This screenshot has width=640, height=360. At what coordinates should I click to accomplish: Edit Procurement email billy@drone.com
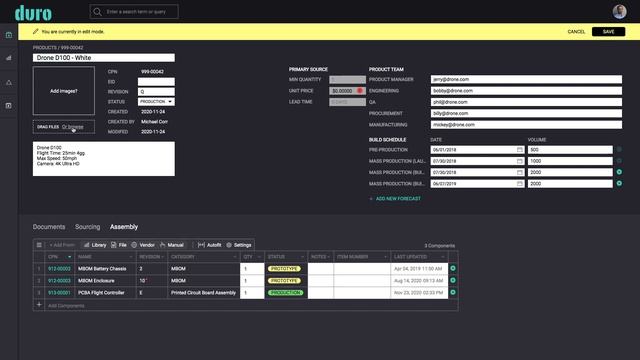526,113
